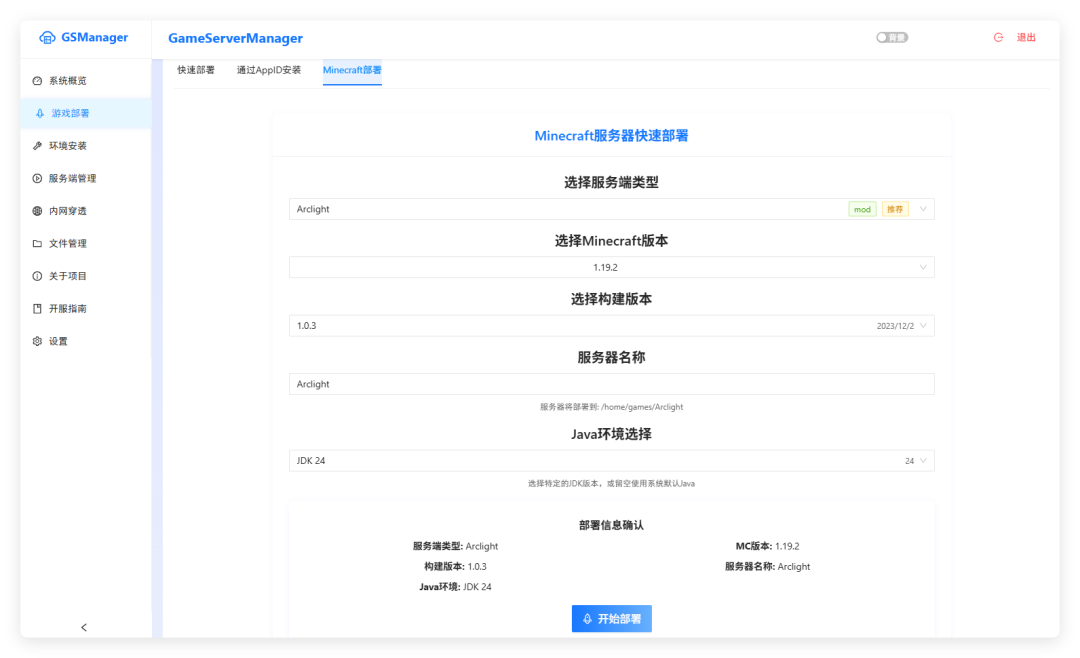Open the server type dropdown showing Arclight
Screen dimensions: 1080x658
(612, 209)
